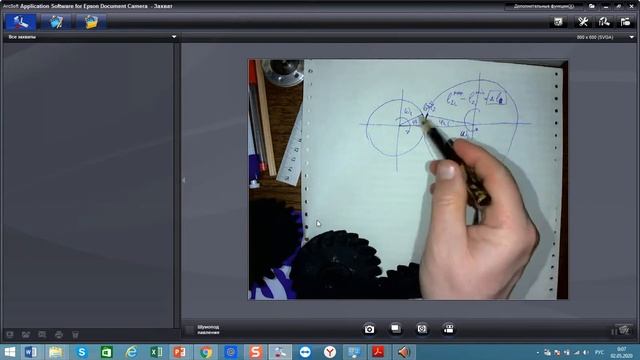Screen dimensions: 640x360
Task: Click the burst capture icon
Action: [396, 329]
